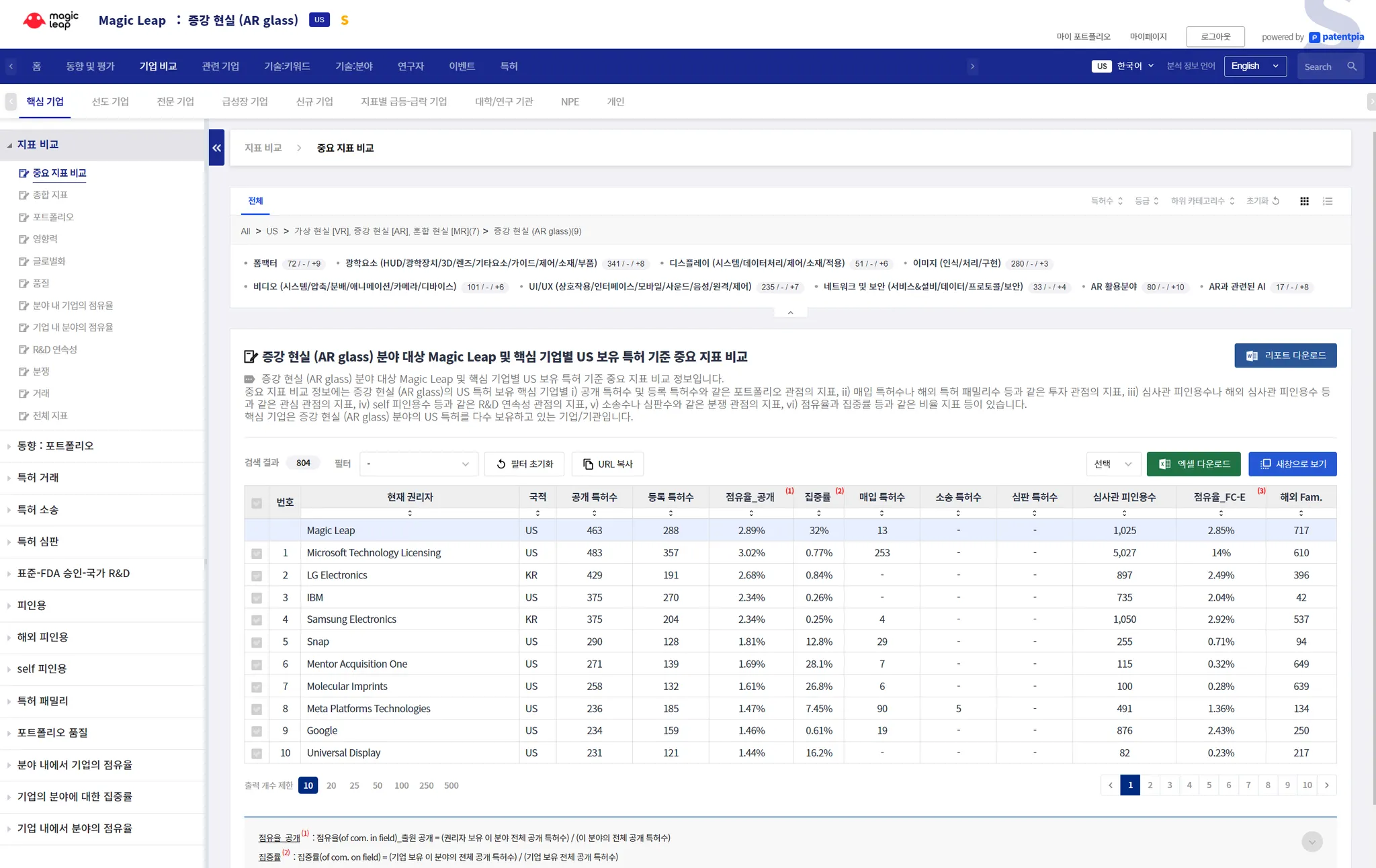Viewport: 1376px width, 868px height.
Task: Click the search magnifier icon
Action: (1352, 67)
